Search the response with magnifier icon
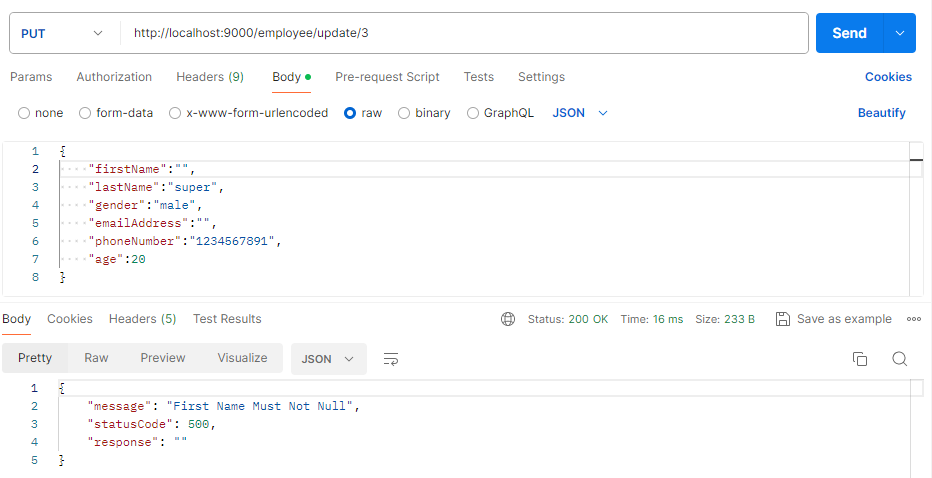Screen dimensions: 932x478 tap(899, 359)
